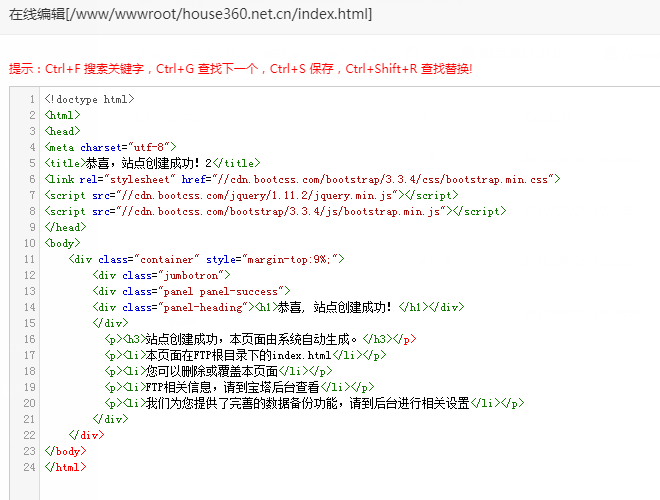The height and width of the screenshot is (500, 660).
Task: Click the closing div on line 15
Action: [x=110, y=323]
